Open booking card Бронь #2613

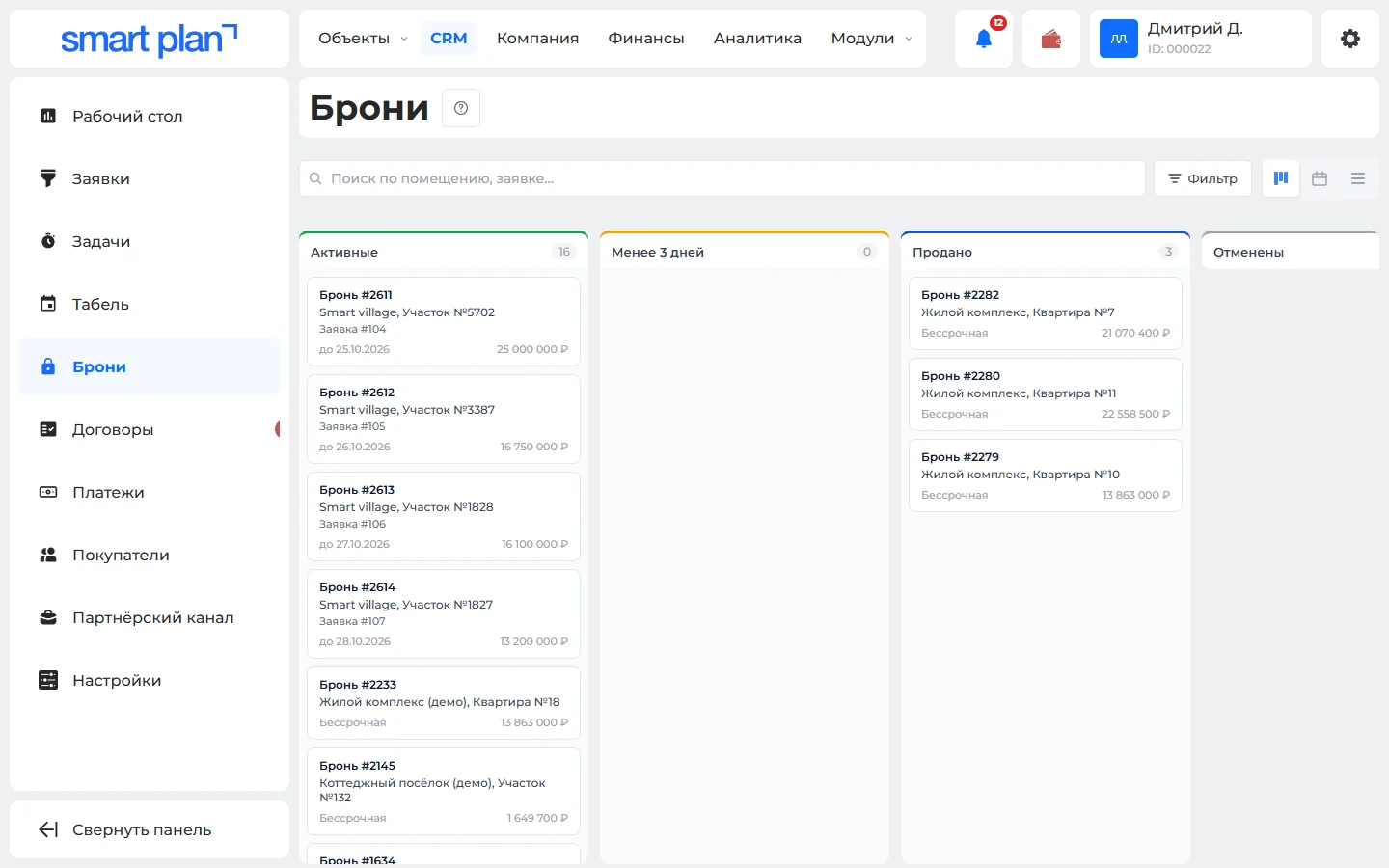444,517
